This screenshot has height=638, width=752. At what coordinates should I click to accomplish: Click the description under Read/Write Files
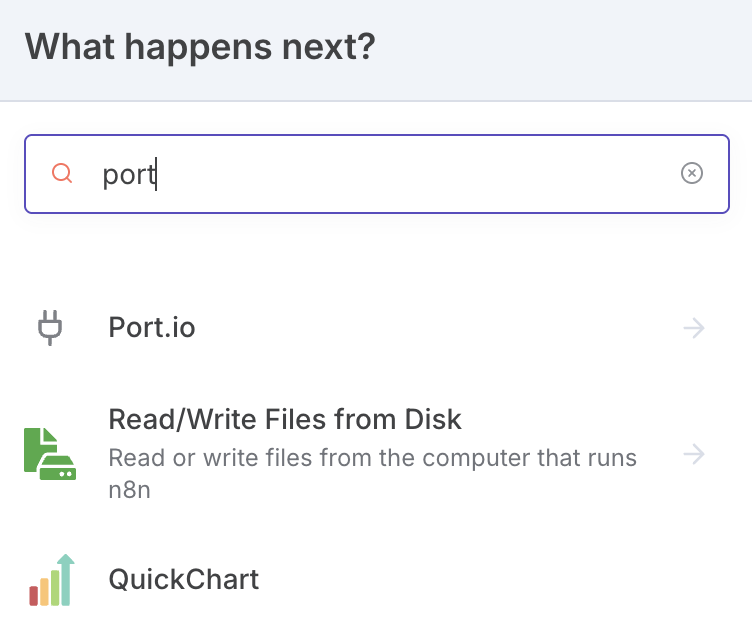click(x=372, y=459)
